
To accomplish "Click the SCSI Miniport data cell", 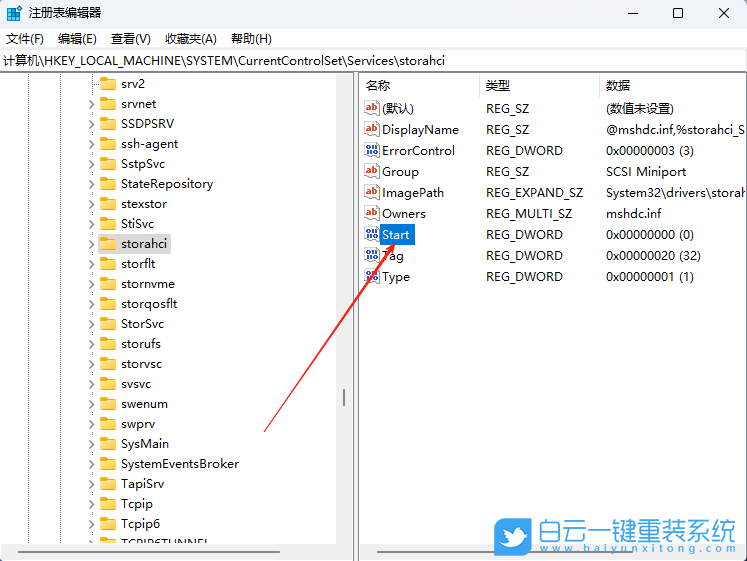I will click(646, 172).
